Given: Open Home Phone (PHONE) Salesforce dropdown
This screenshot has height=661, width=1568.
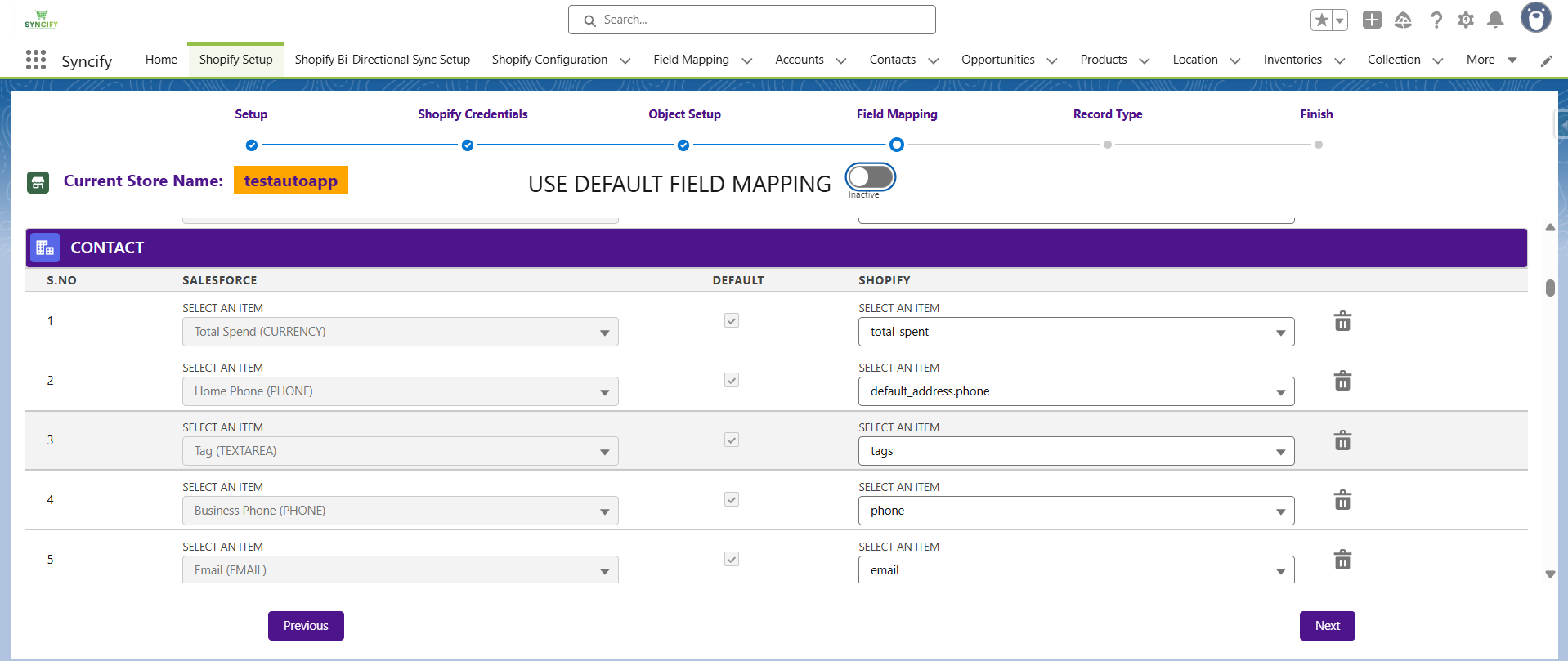Looking at the screenshot, I should pyautogui.click(x=401, y=391).
